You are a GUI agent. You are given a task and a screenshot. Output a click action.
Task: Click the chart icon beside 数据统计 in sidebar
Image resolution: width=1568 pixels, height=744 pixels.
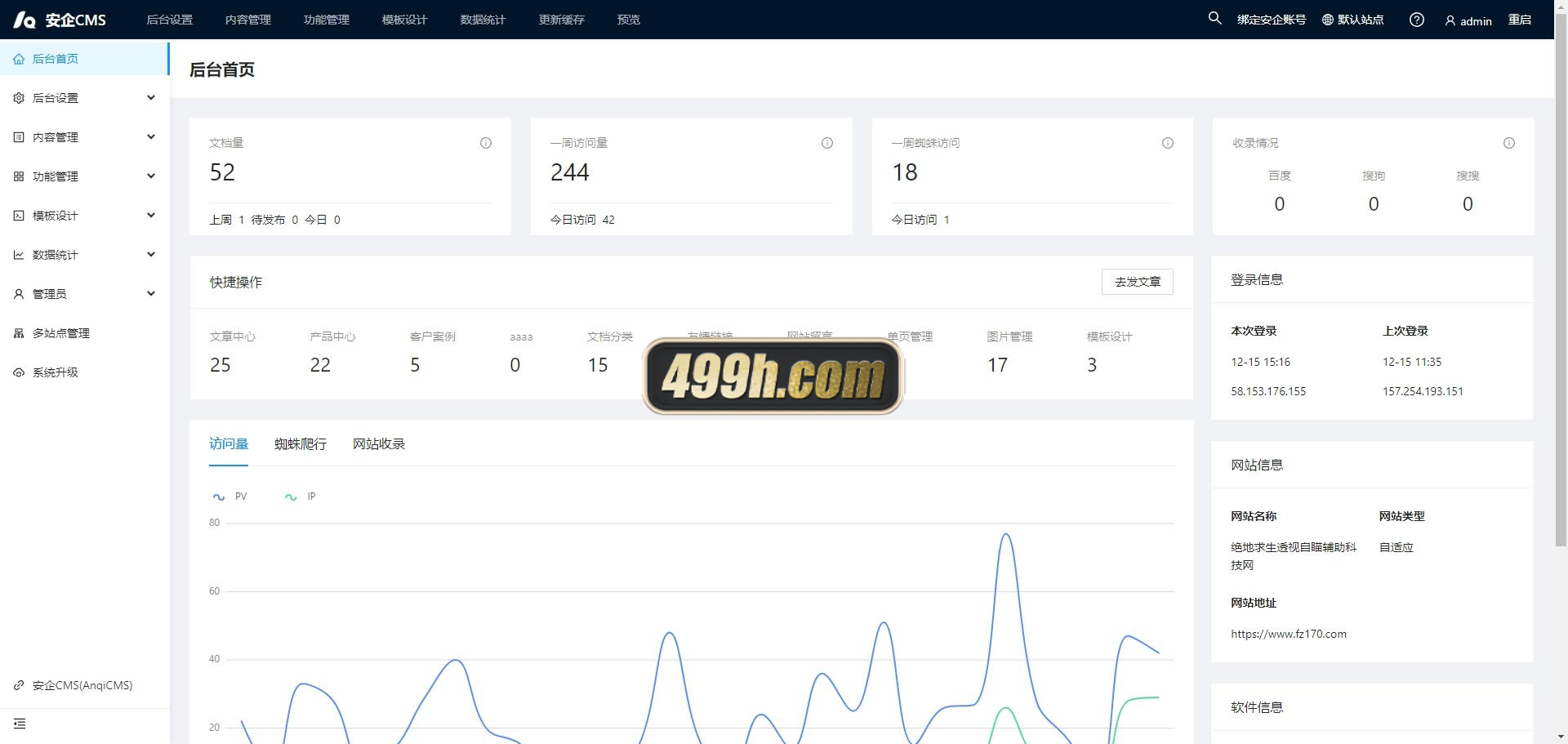(19, 255)
